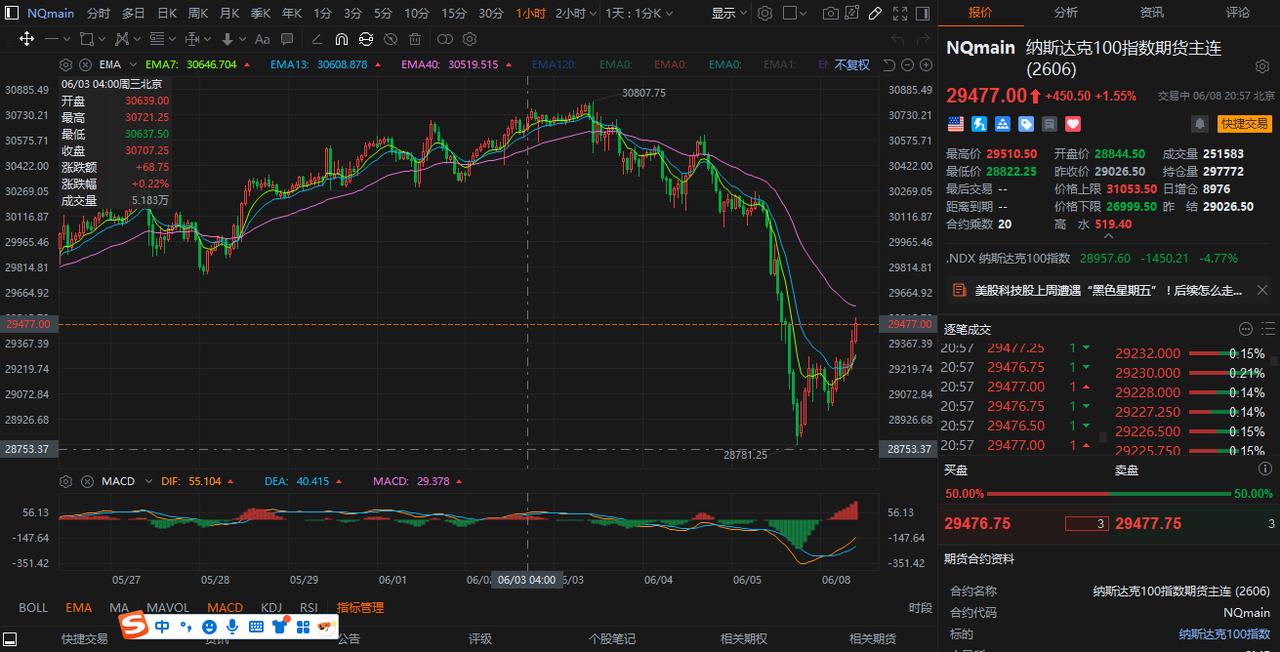The width and height of the screenshot is (1280, 652).
Task: Select the 15分 timeframe
Action: (x=454, y=13)
